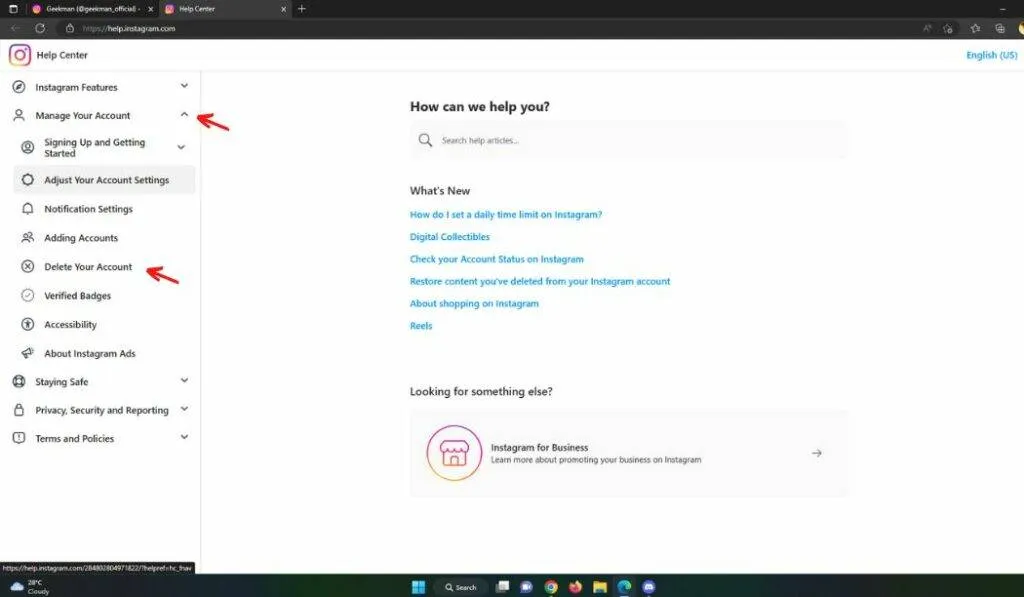Click the alert icon beside Terms and Policies
Image resolution: width=1024 pixels, height=597 pixels.
point(19,438)
